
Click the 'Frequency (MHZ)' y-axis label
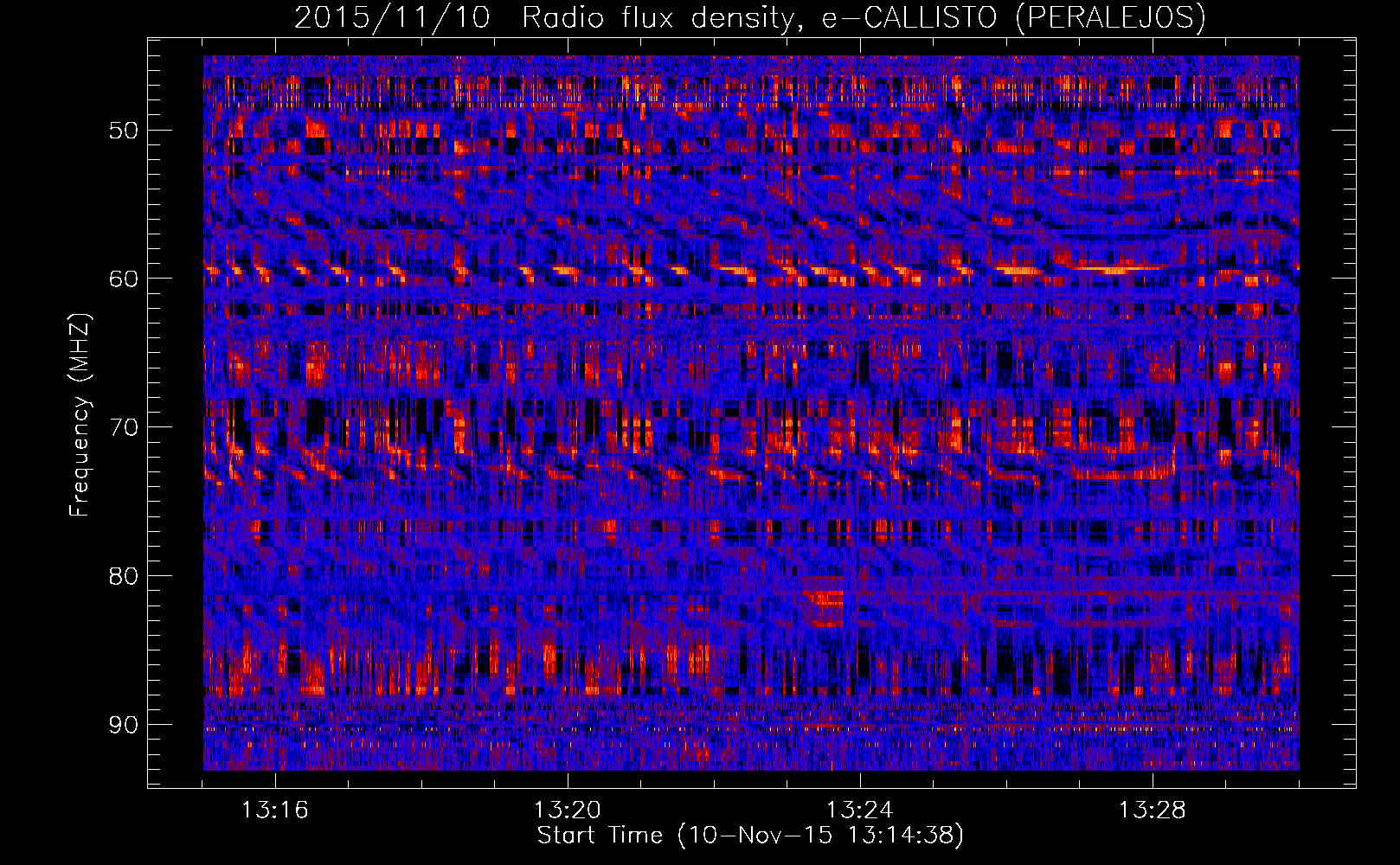click(80, 415)
